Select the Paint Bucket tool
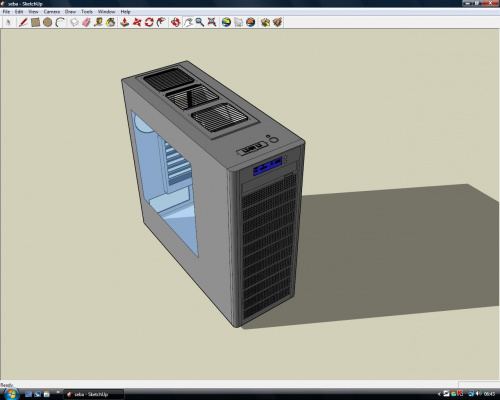The height and width of the screenshot is (400, 500). click(111, 22)
